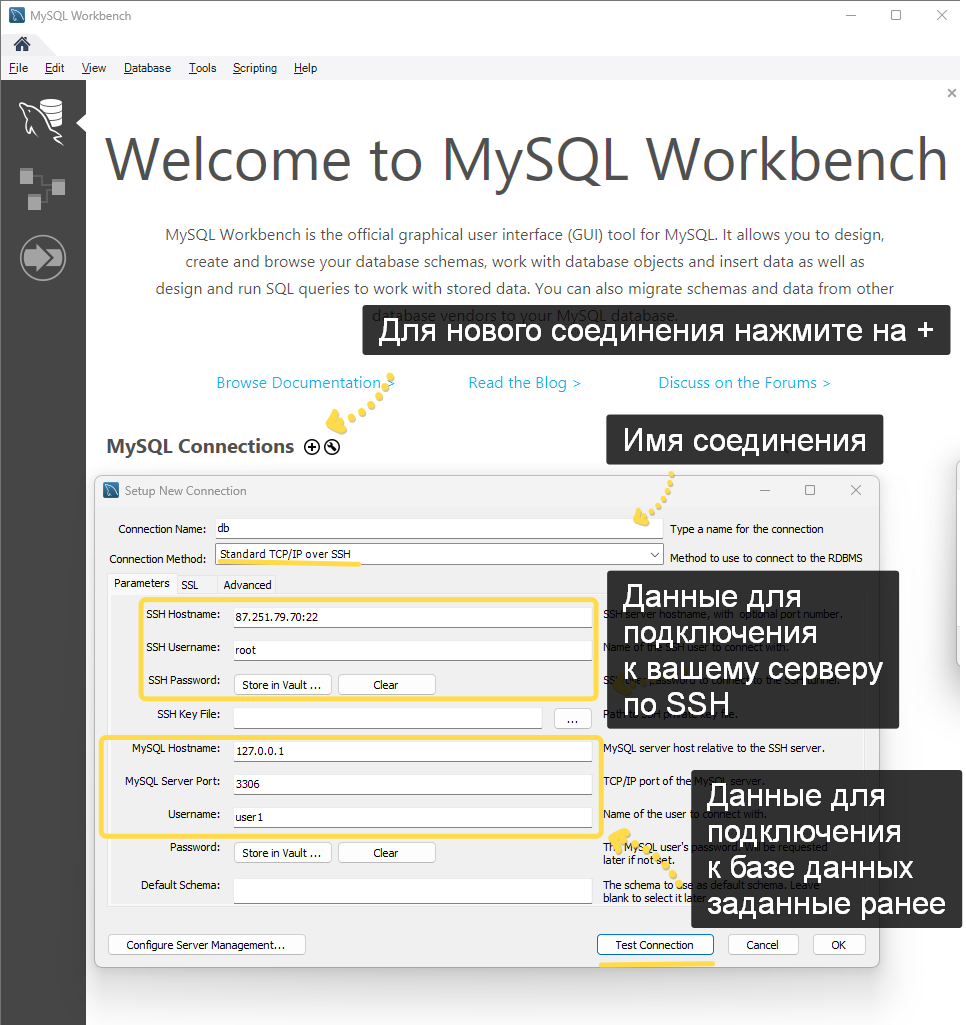Focus the MySQL Username field with user1

click(412, 817)
